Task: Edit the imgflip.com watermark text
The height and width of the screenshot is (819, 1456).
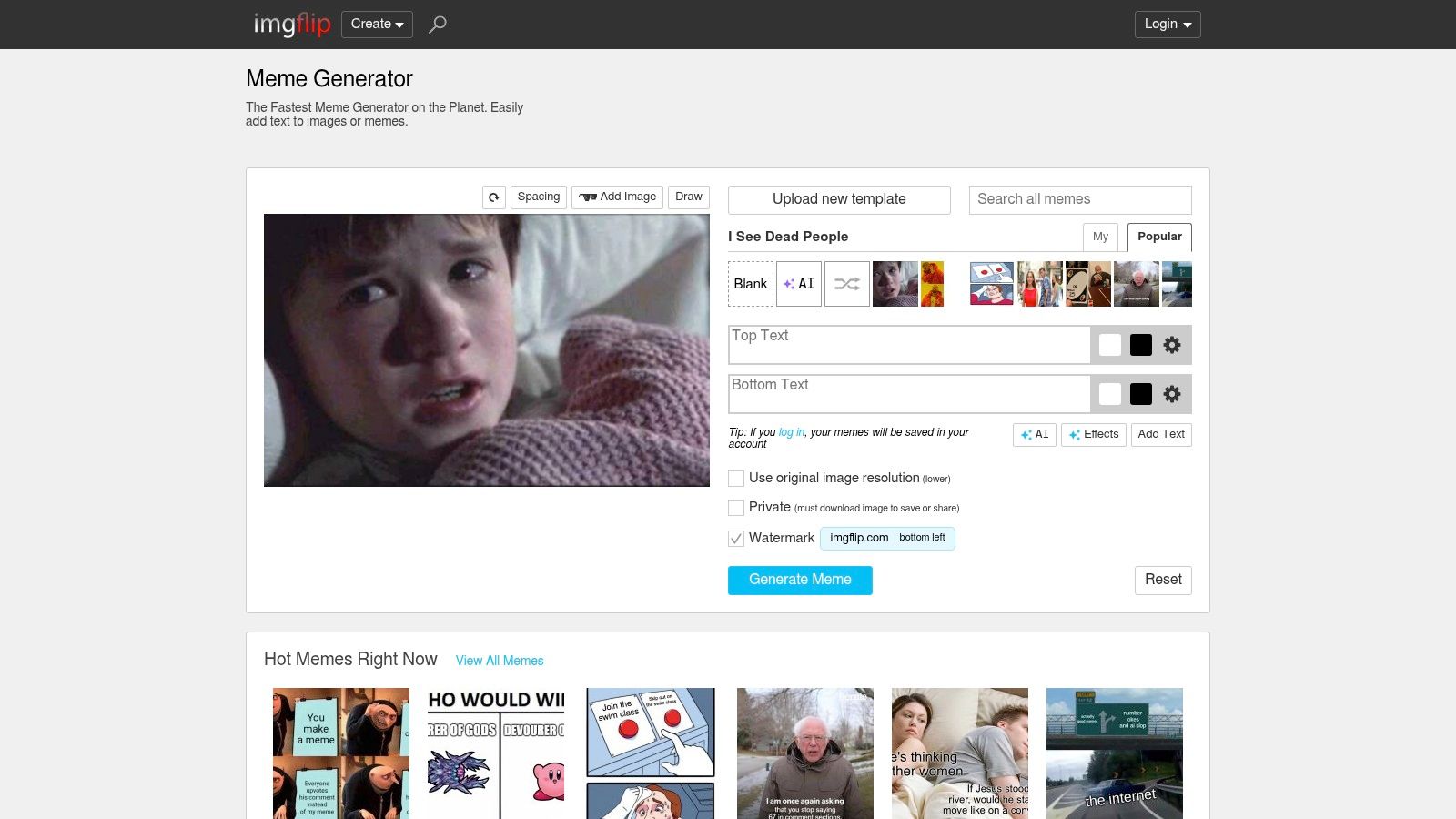Action: 859,538
